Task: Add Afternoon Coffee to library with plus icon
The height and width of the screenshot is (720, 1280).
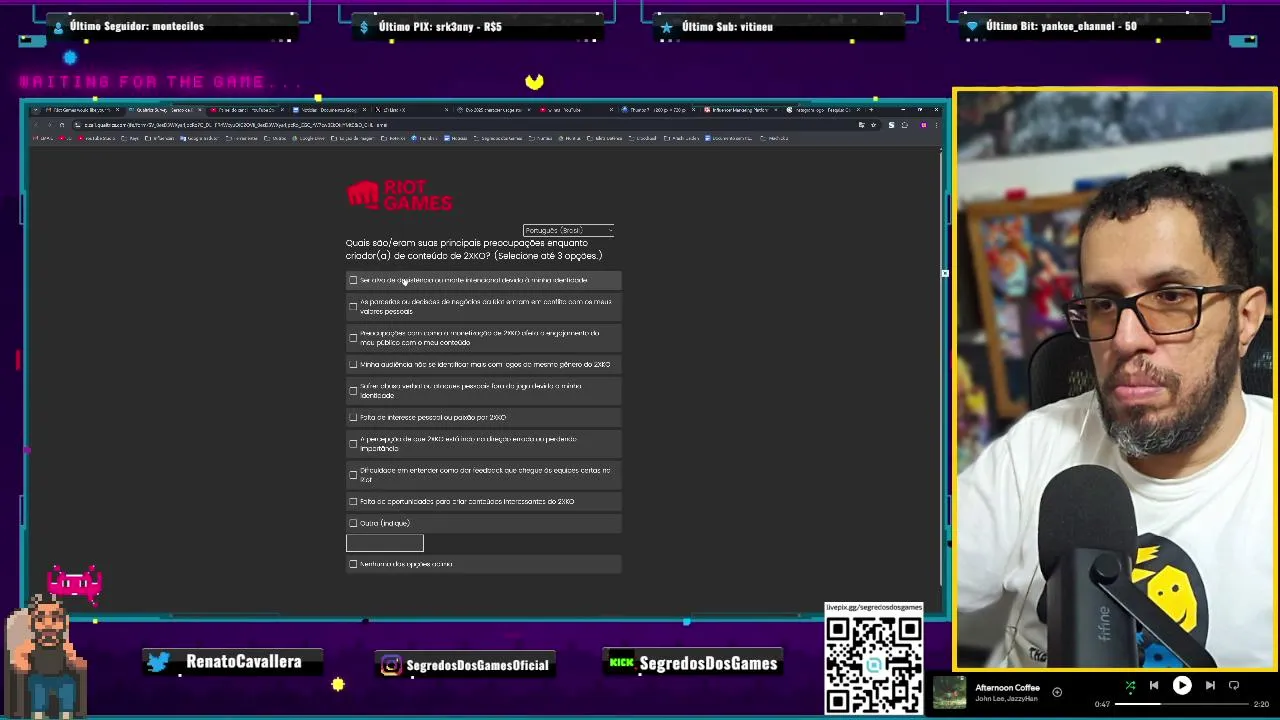Action: (x=1057, y=691)
